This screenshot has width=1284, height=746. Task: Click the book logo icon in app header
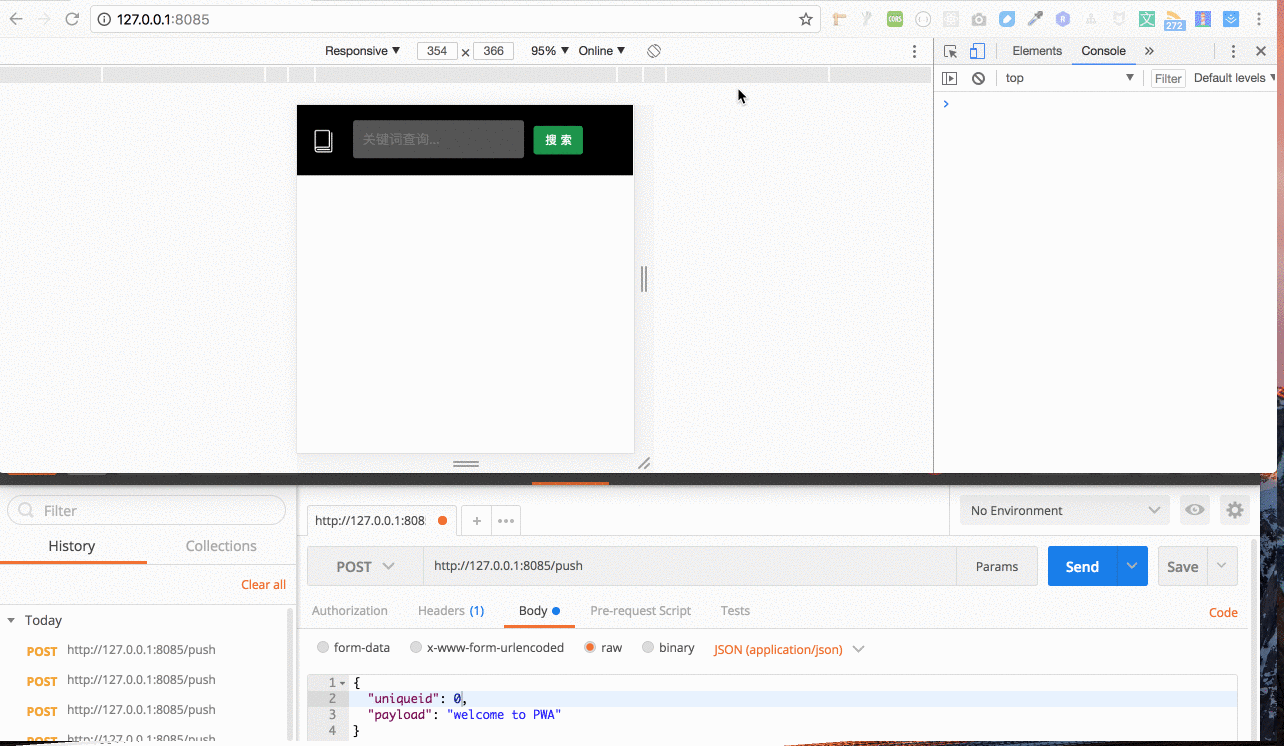pos(323,141)
